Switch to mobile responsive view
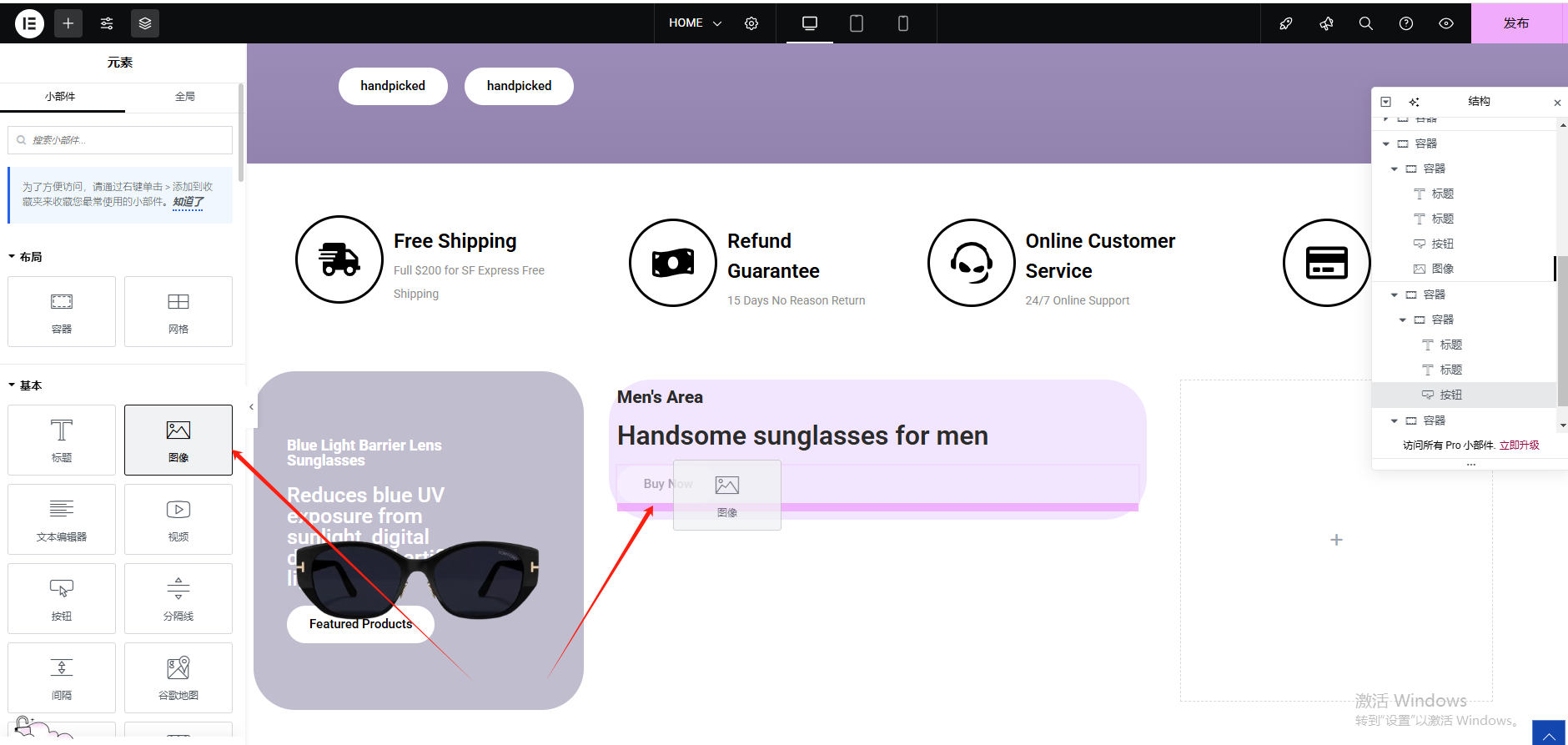Image resolution: width=1568 pixels, height=745 pixels. 902,23
